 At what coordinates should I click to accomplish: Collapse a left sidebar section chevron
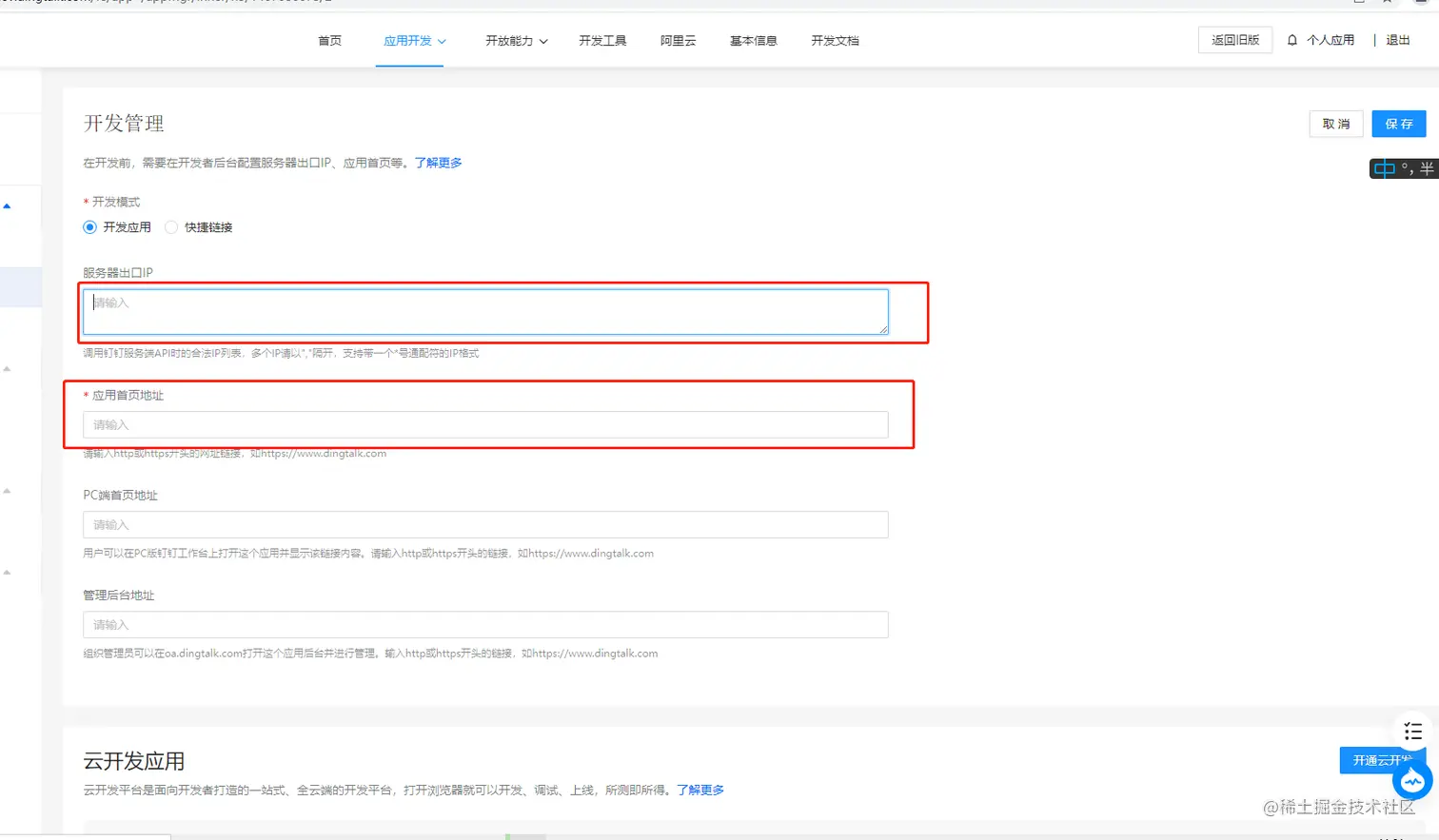tap(8, 366)
